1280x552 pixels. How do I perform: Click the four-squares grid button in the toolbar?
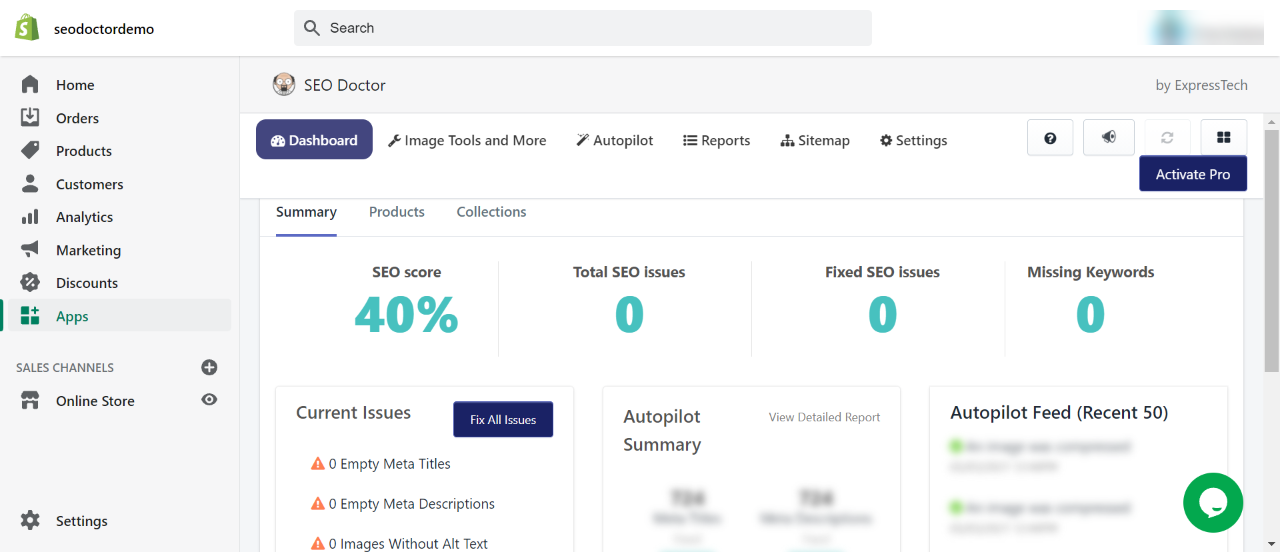(1223, 138)
